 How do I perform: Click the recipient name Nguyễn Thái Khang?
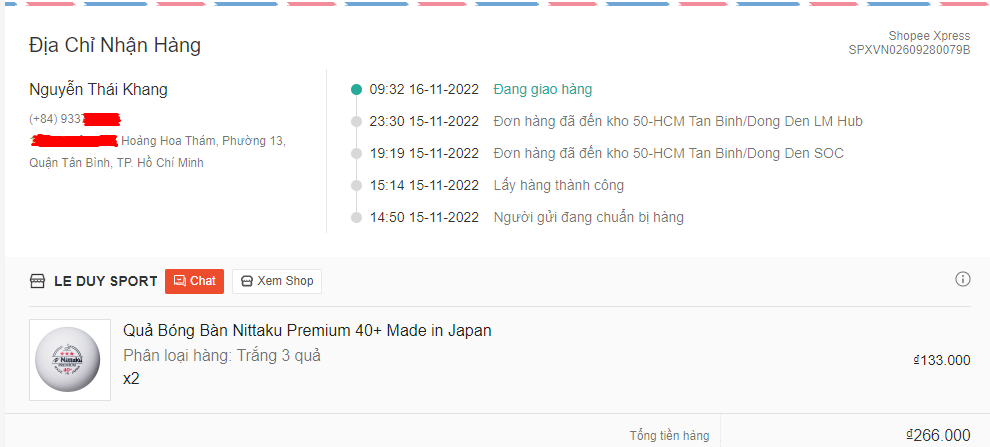(x=98, y=90)
